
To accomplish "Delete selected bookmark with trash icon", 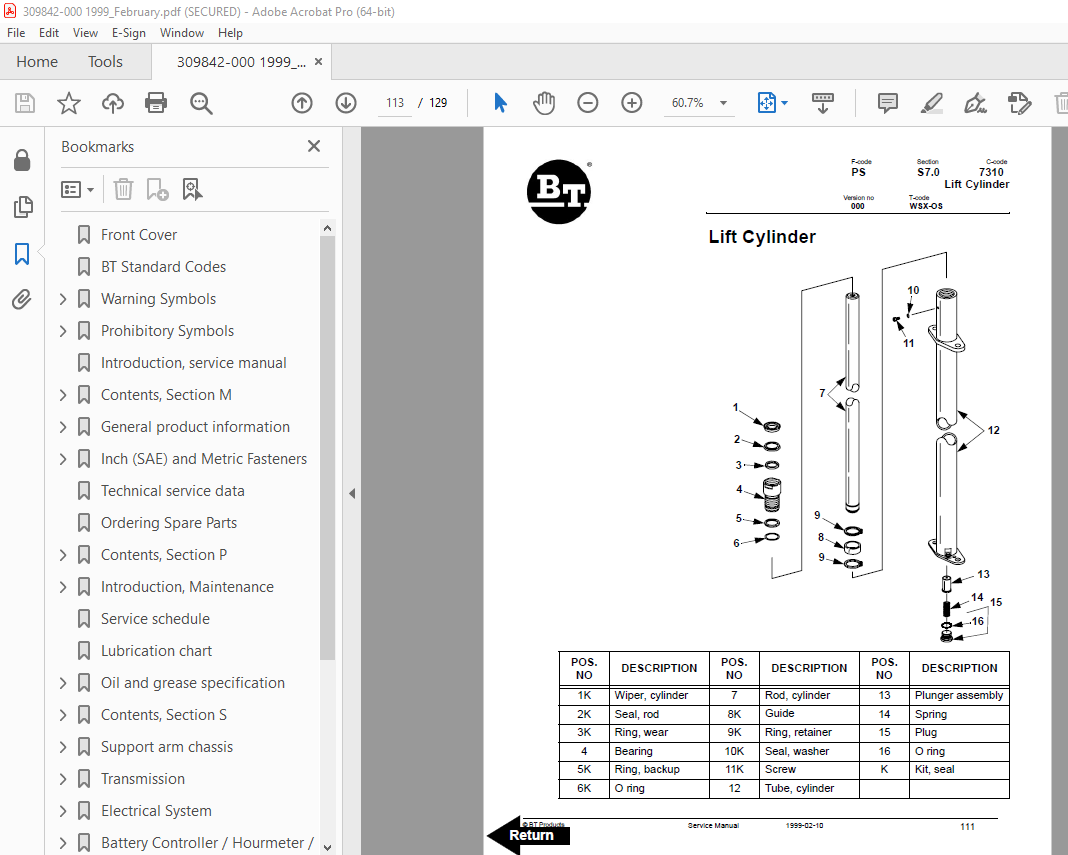I will 123,189.
